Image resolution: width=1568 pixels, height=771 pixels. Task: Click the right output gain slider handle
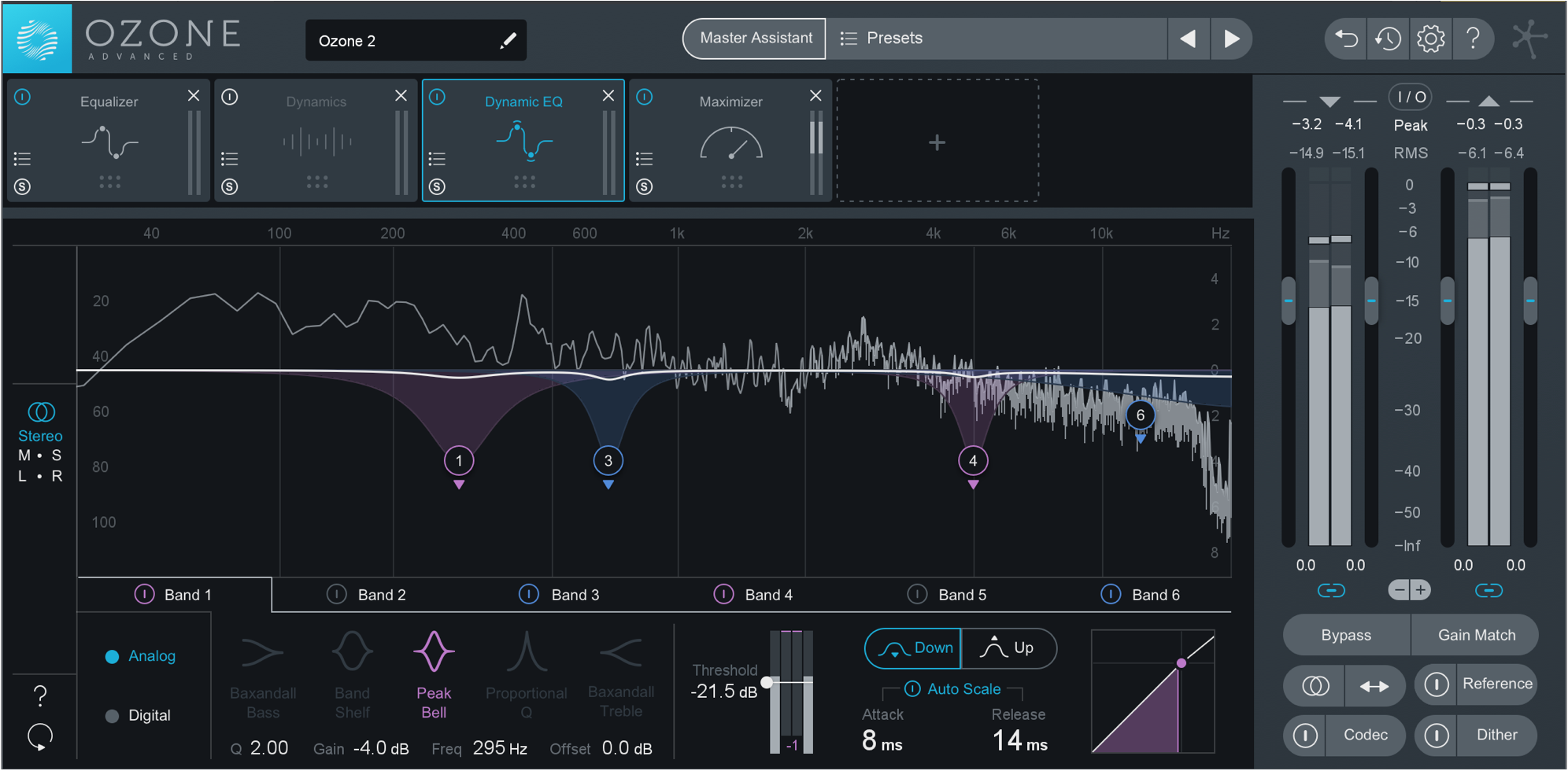(1530, 301)
